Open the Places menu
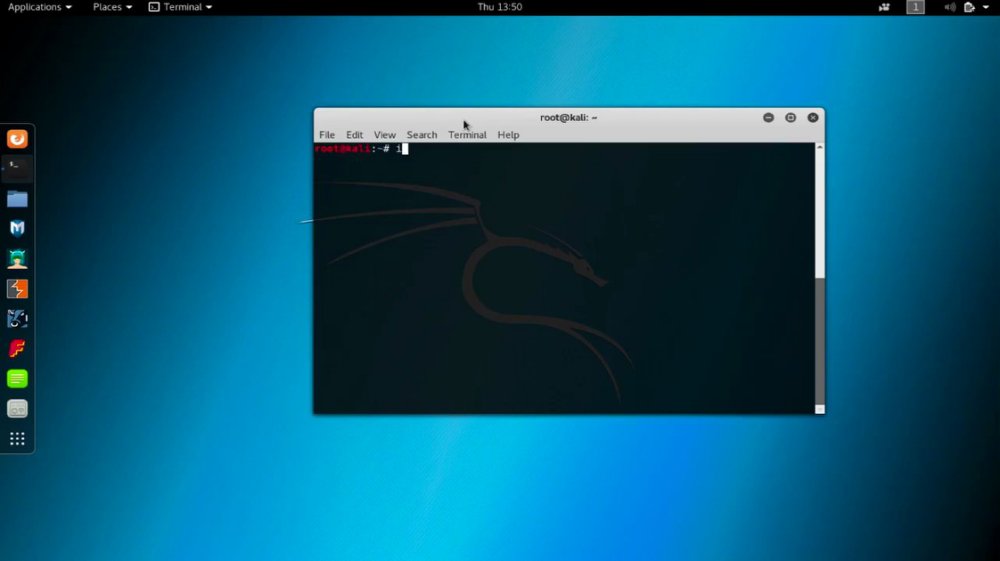 pyautogui.click(x=112, y=7)
